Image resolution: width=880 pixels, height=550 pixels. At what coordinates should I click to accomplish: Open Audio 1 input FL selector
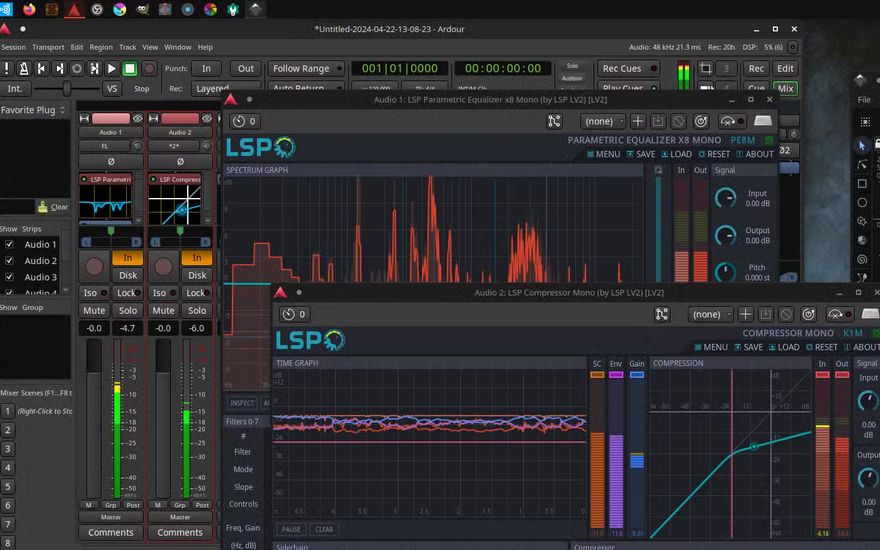coord(104,146)
